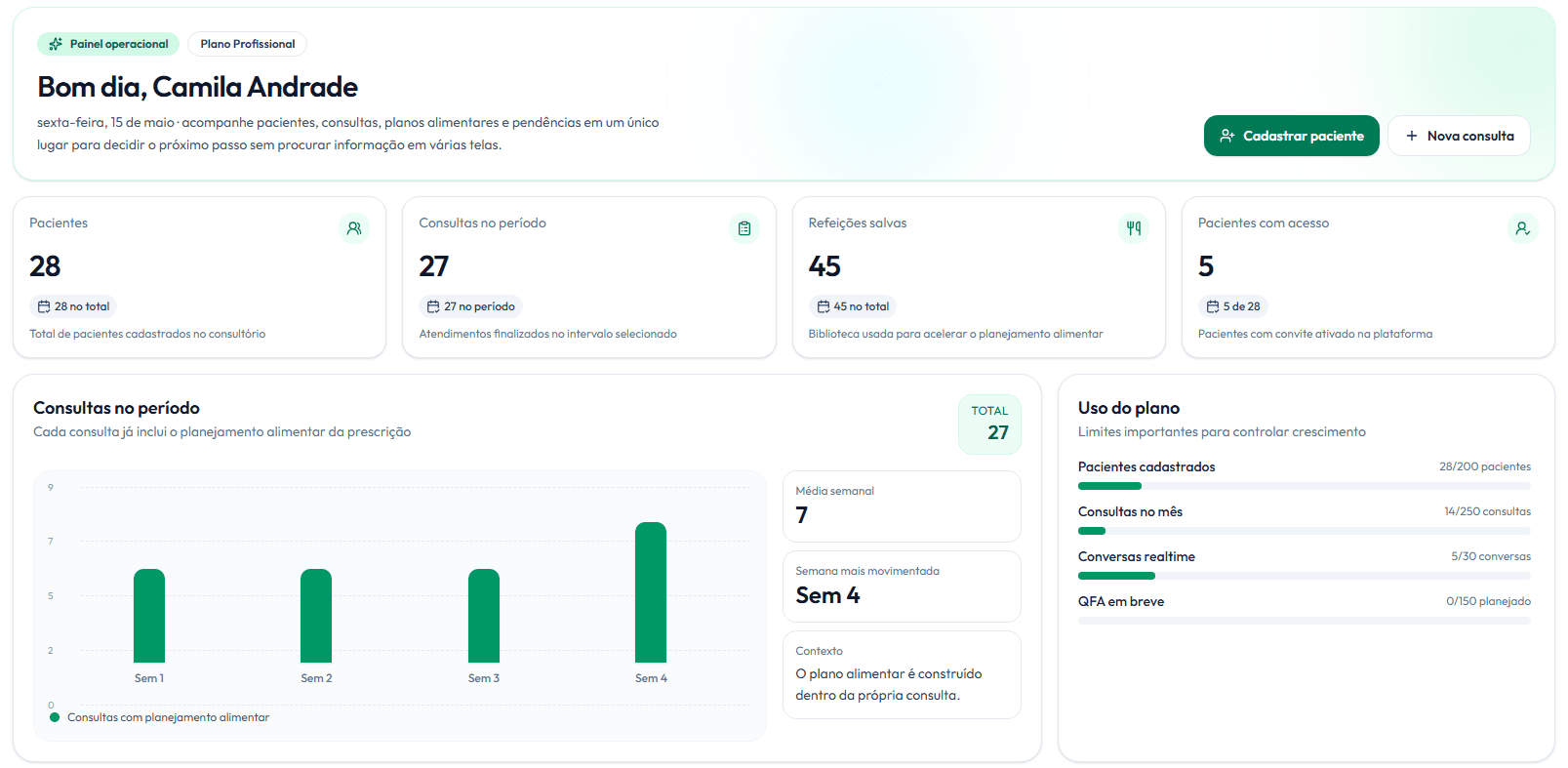Viewport: 1568px width, 768px height.
Task: Select the Sem 3 bar in chart
Action: (x=484, y=616)
